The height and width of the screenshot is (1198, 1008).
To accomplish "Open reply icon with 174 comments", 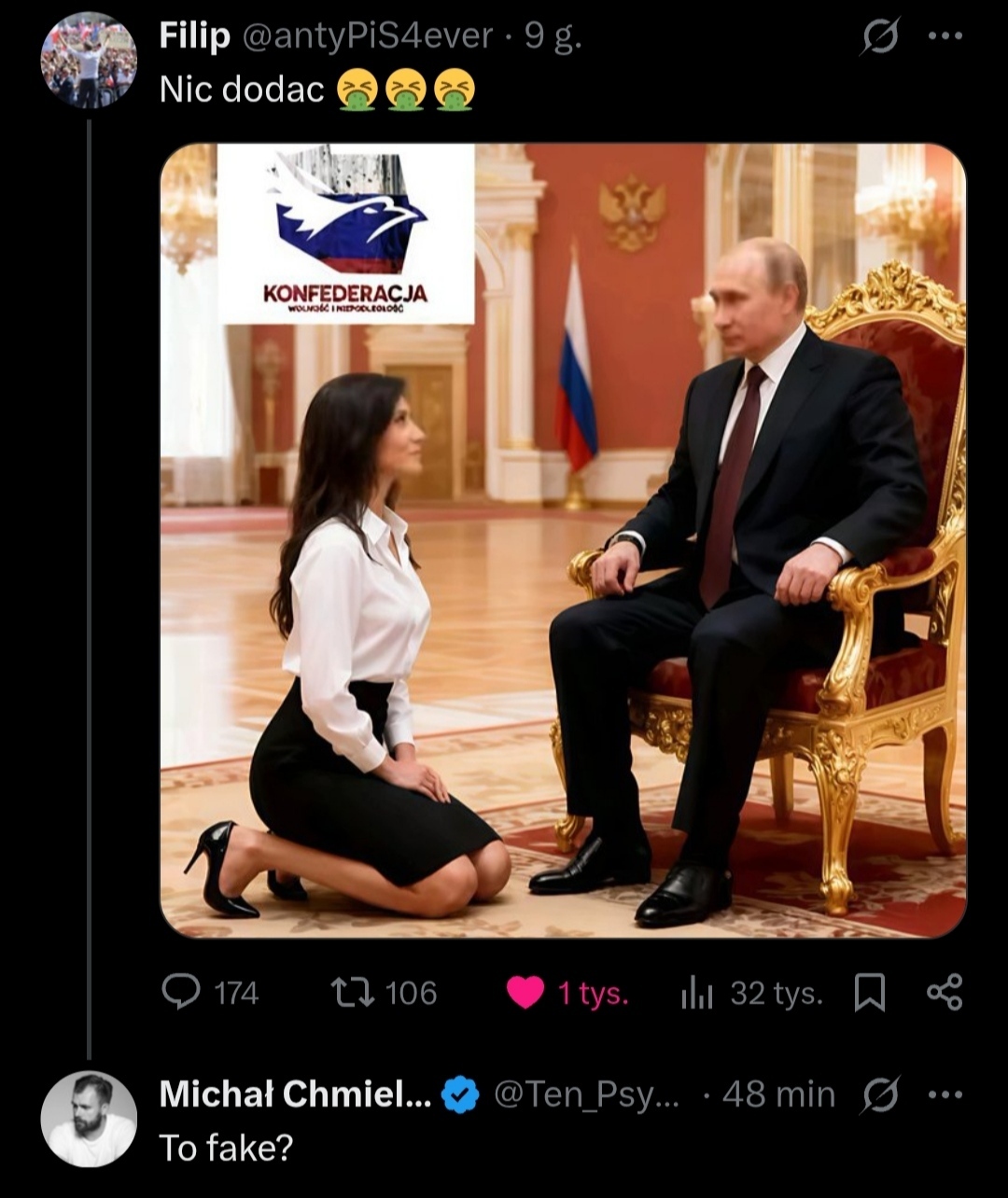I will [181, 992].
